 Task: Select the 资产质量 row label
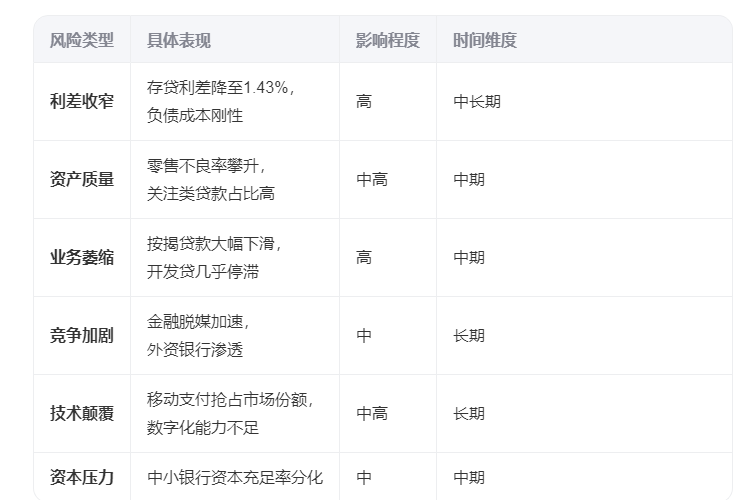pos(82,179)
